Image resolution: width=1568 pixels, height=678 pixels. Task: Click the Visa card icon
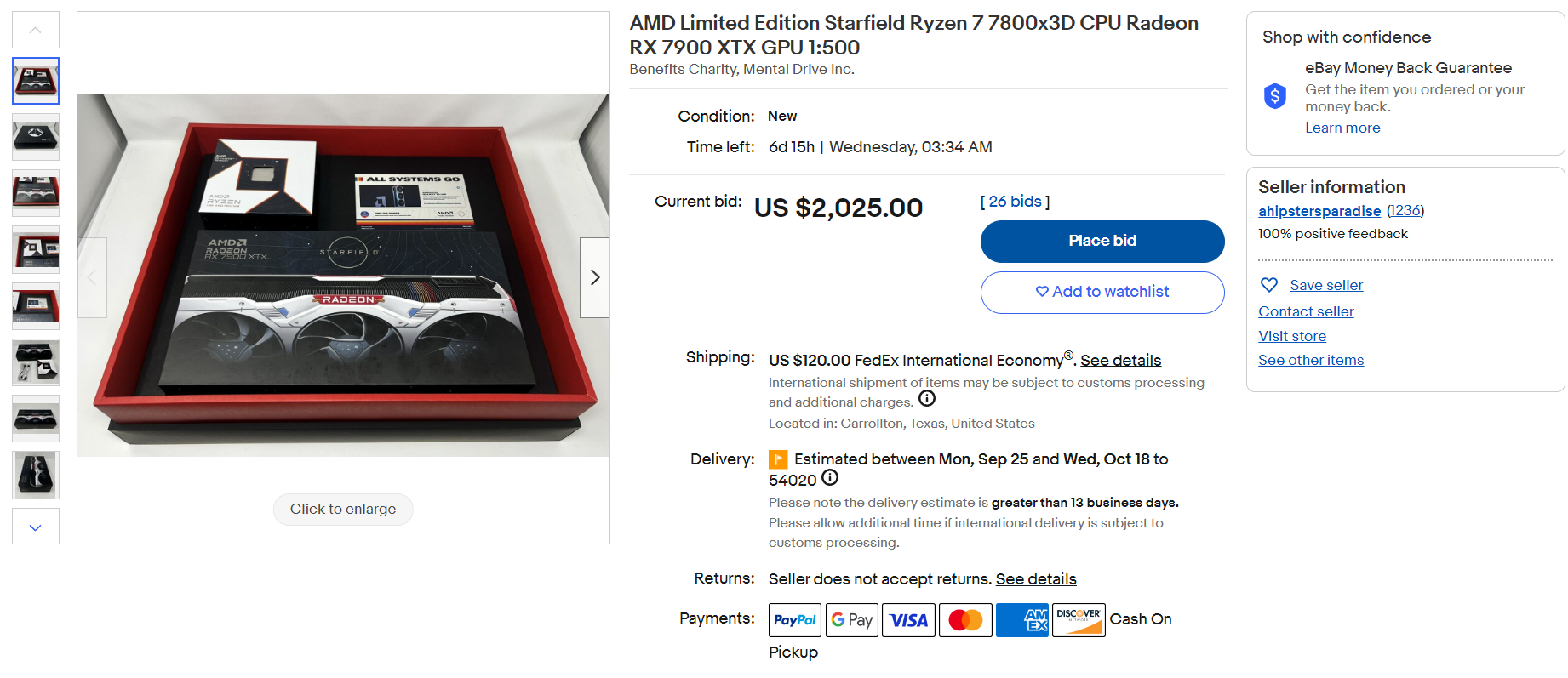[x=908, y=620]
